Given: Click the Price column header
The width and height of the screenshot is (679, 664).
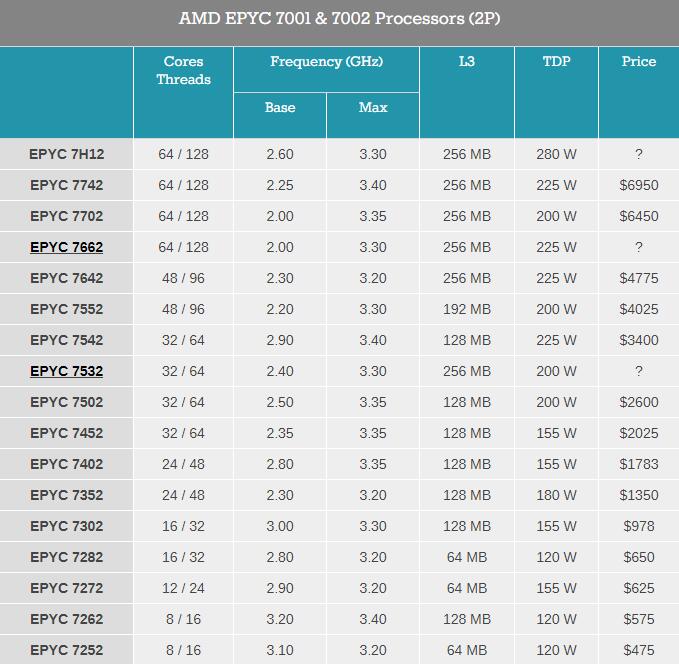Looking at the screenshot, I should click(x=639, y=62).
